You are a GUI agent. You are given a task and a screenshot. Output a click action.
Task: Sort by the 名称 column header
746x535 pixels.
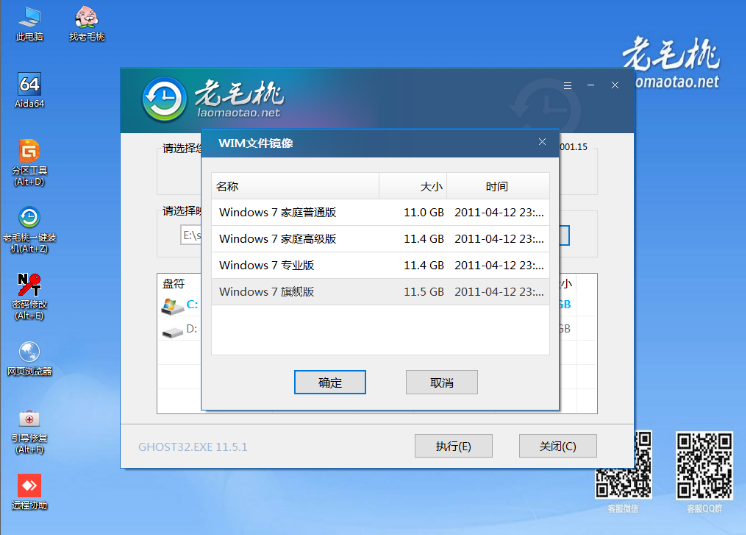[x=295, y=186]
